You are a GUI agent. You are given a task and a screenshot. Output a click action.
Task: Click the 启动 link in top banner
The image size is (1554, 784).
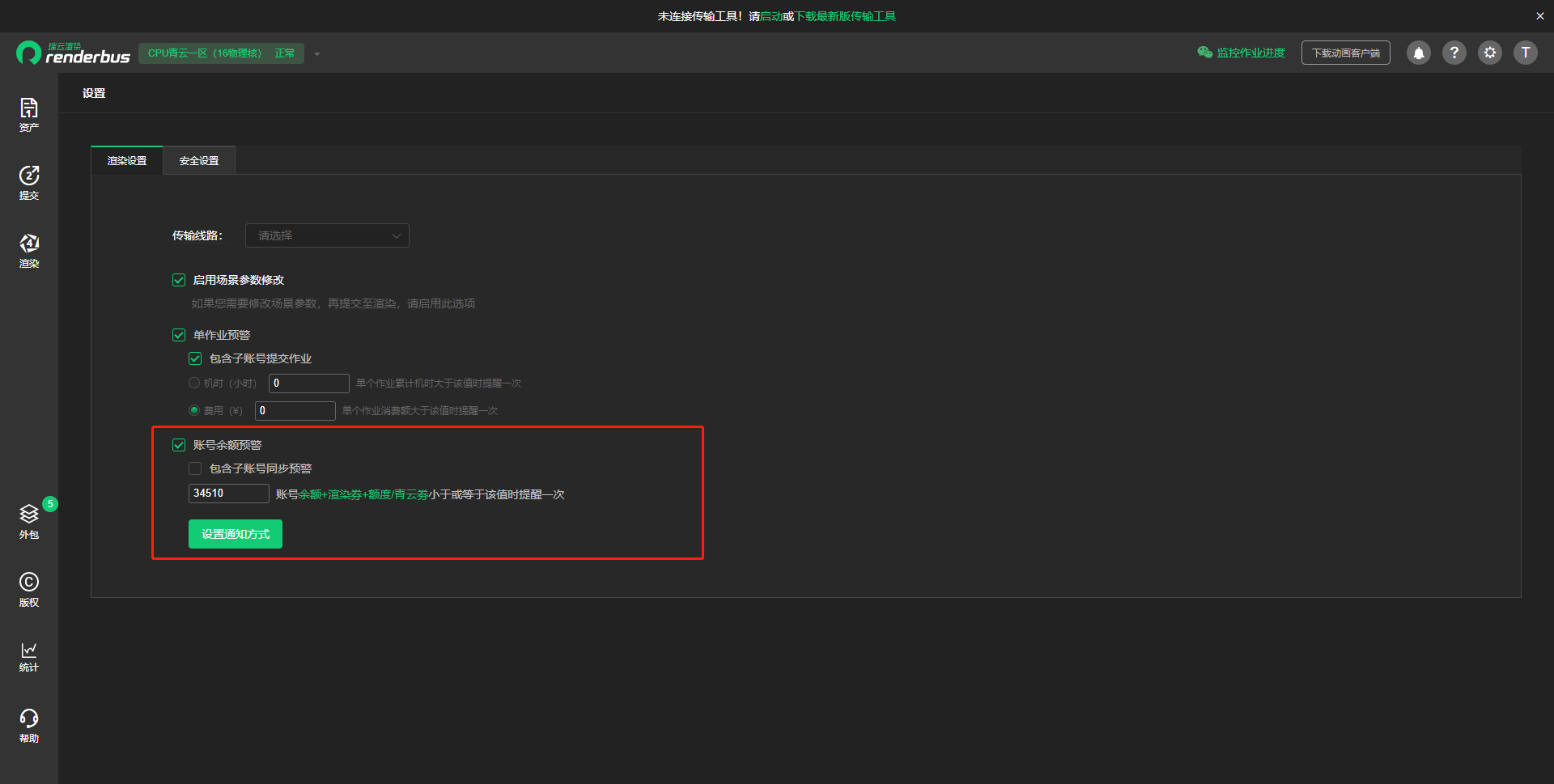tap(771, 16)
